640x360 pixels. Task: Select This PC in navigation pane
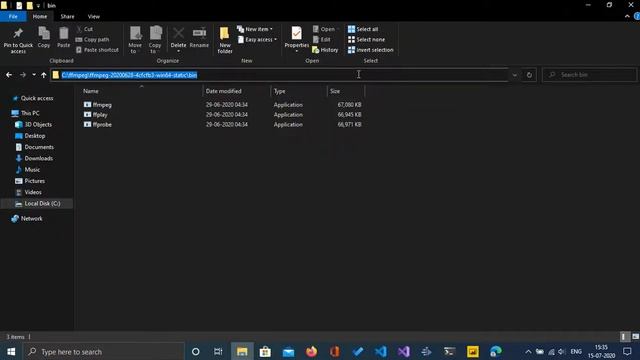pyautogui.click(x=30, y=113)
